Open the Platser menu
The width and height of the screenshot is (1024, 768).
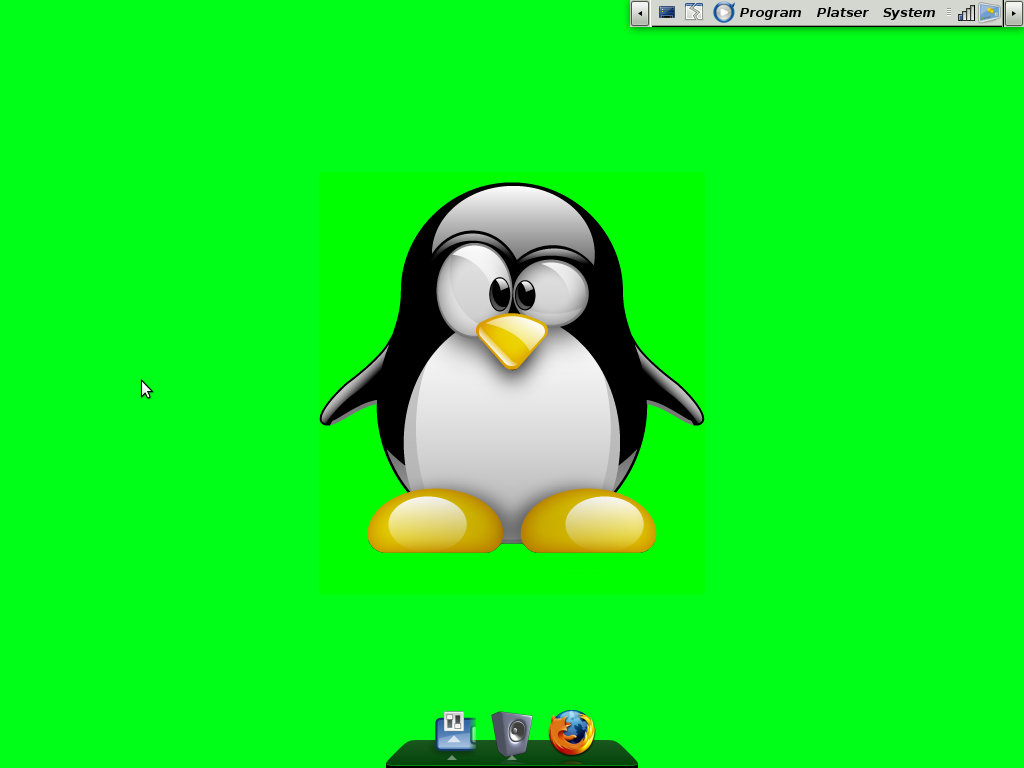point(842,12)
